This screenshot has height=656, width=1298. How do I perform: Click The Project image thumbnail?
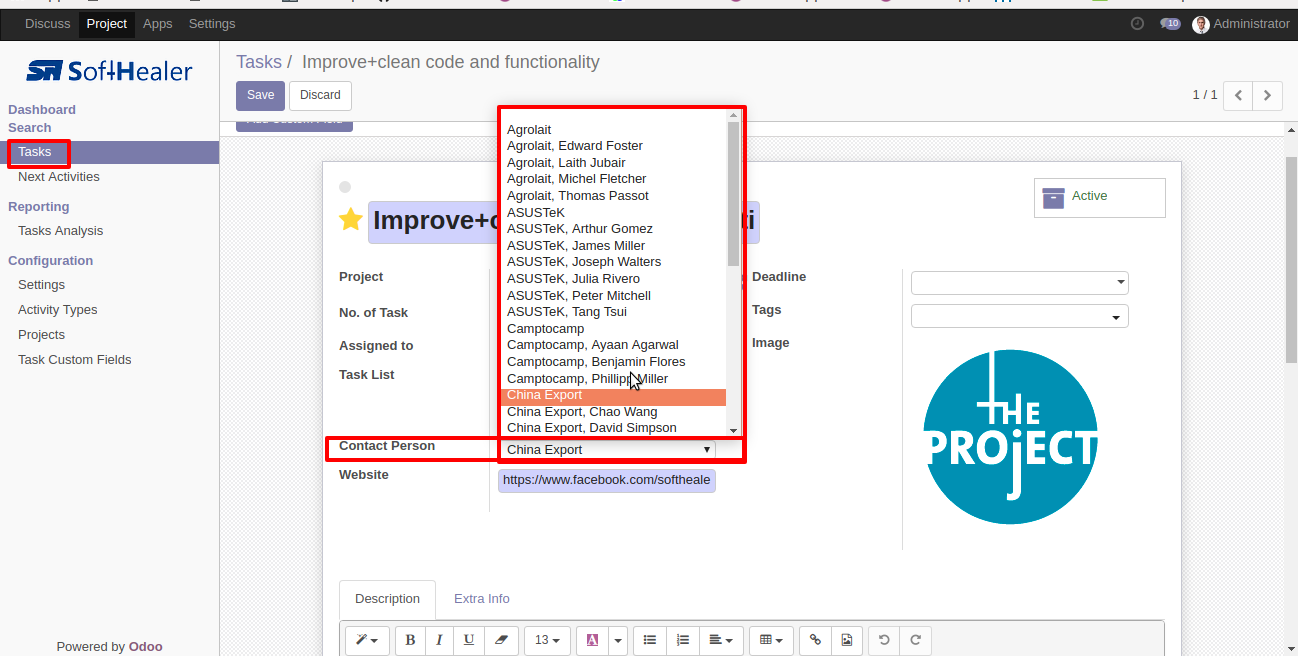click(x=1010, y=437)
